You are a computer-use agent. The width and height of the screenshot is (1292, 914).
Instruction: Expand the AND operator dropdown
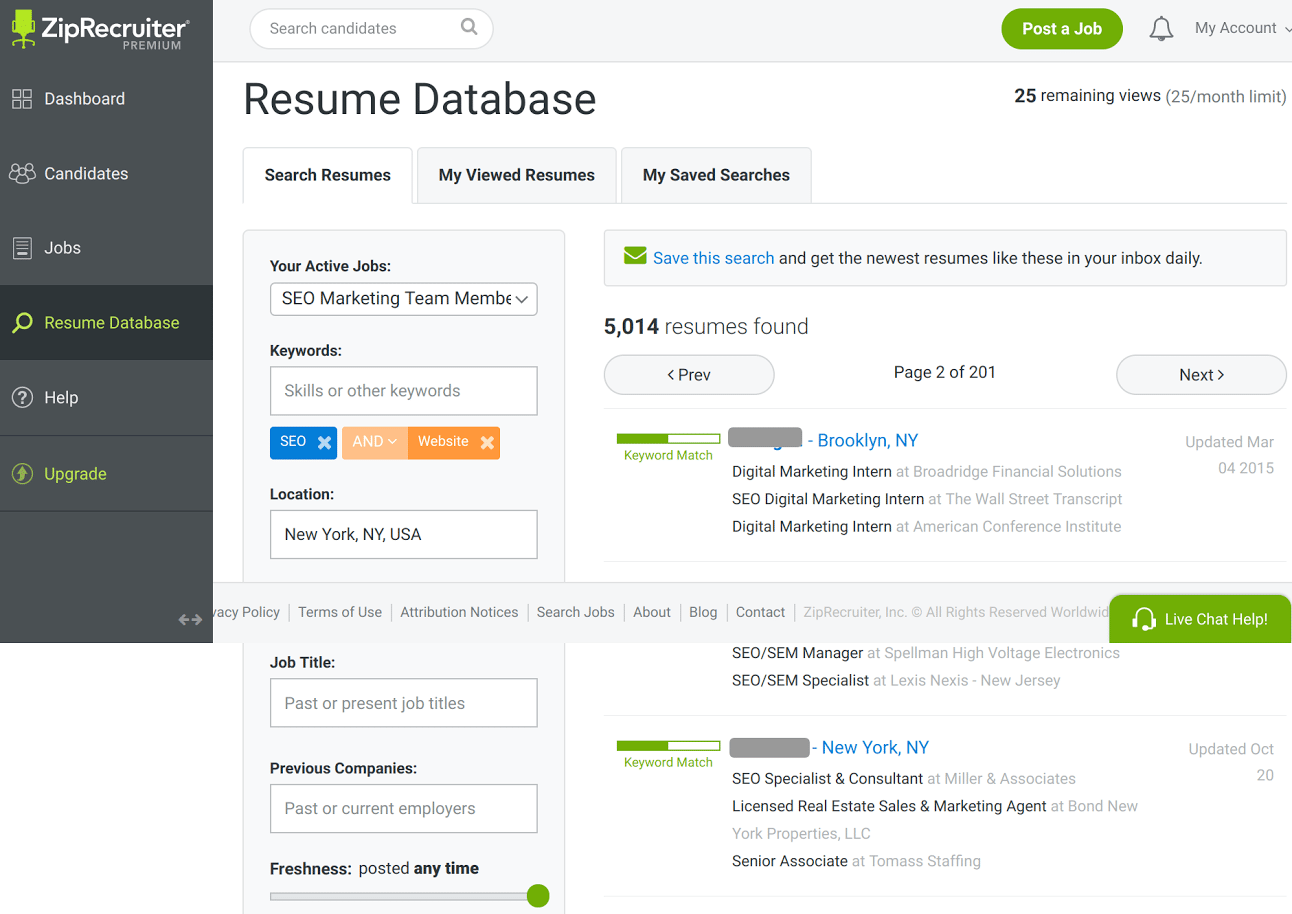(375, 442)
